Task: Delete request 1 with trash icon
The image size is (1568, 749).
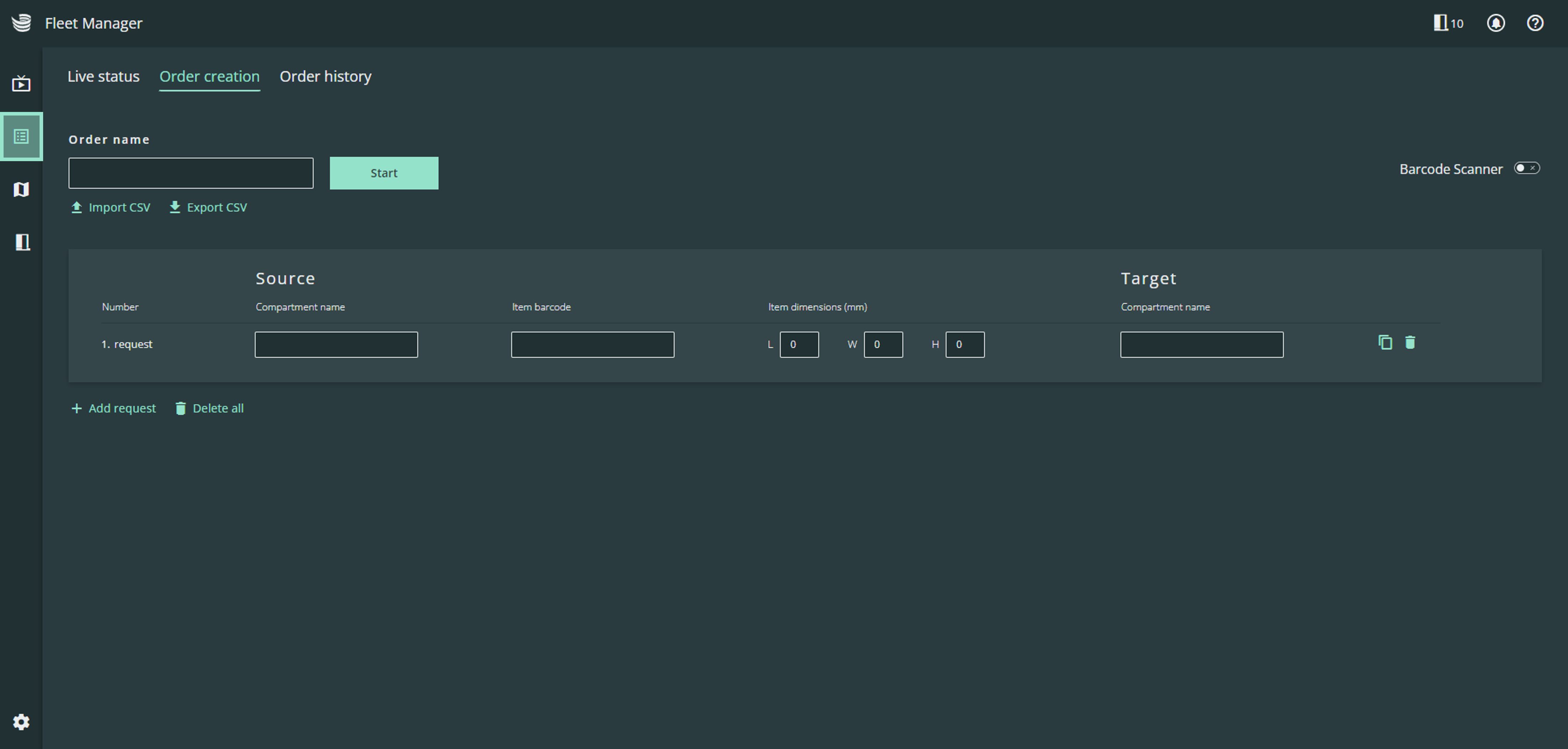Action: point(1410,343)
